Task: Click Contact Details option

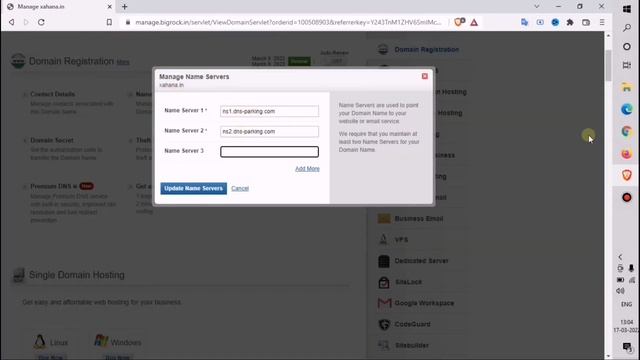Action: pyautogui.click(x=53, y=94)
